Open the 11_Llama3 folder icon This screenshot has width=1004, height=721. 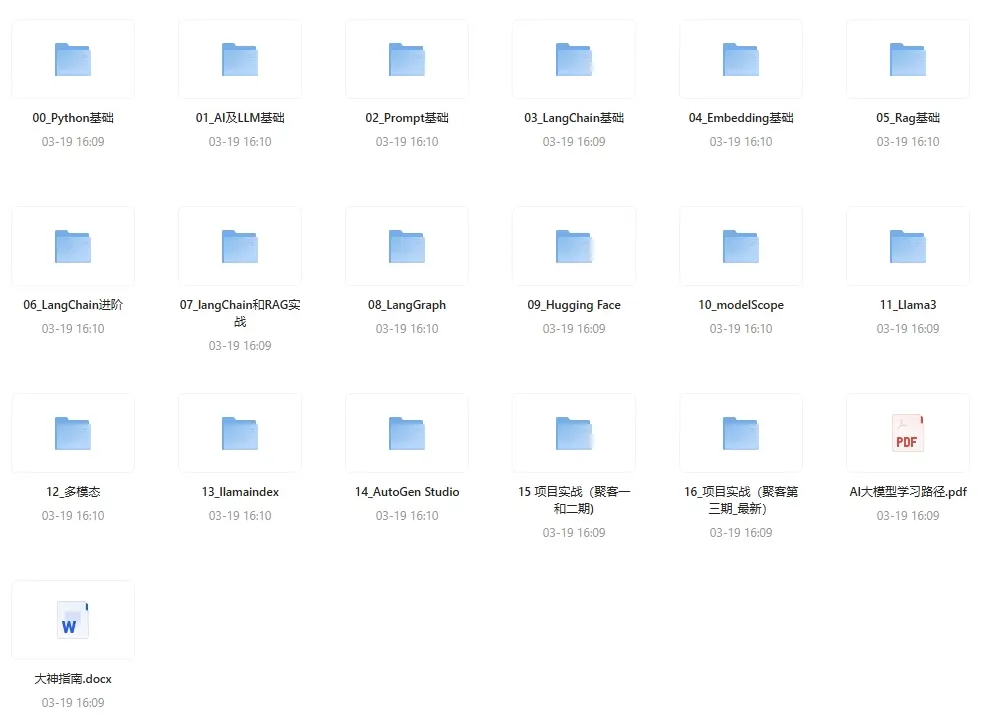click(x=908, y=247)
